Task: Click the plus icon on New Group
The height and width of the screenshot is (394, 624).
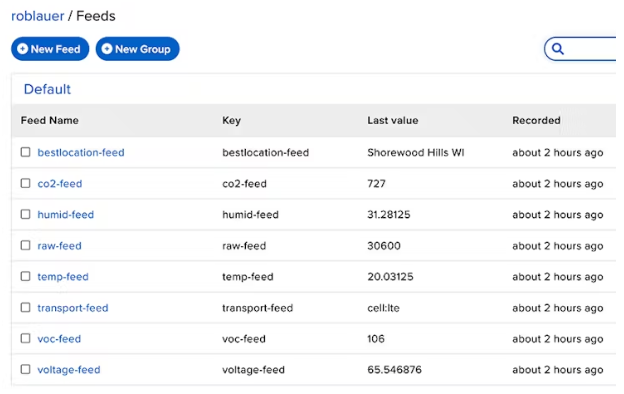Action: pos(107,49)
